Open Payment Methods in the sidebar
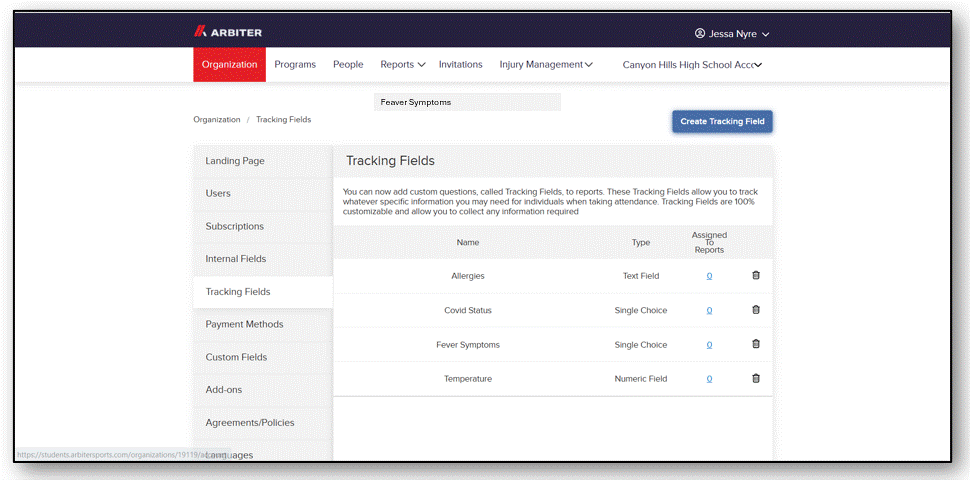Viewport: 970px width, 480px height. (263, 324)
